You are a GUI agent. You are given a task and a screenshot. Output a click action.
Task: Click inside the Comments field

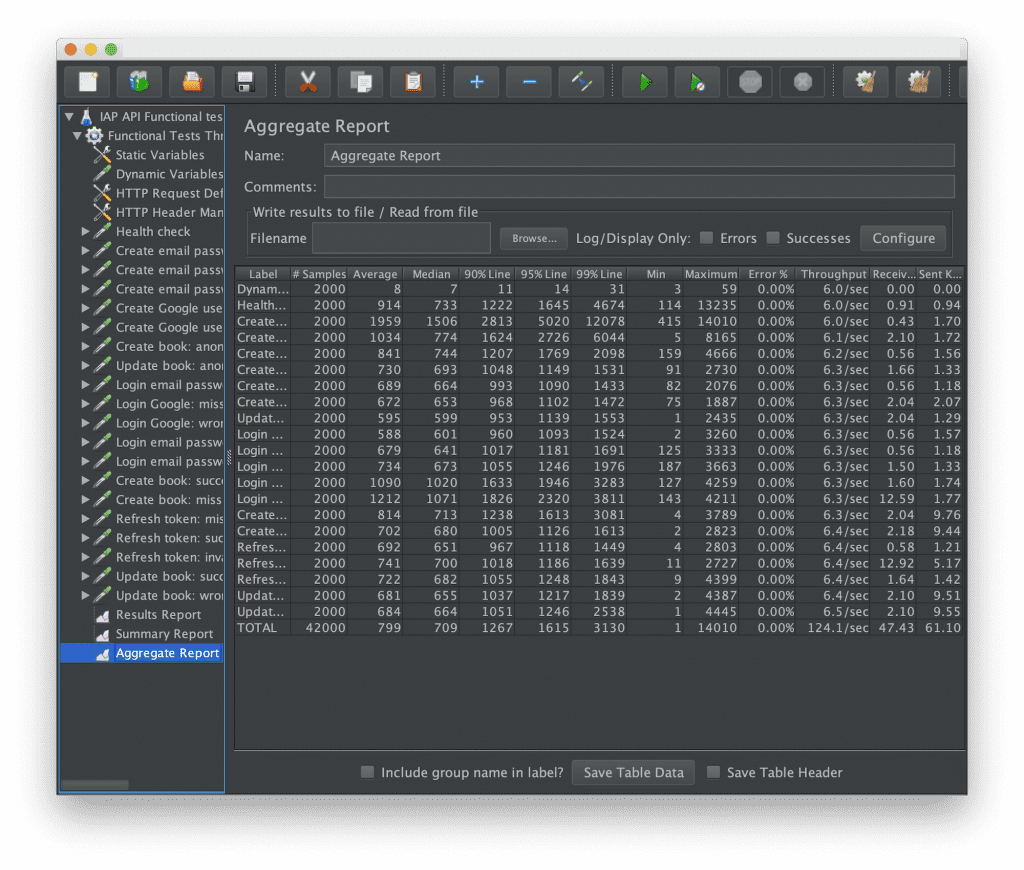(640, 186)
